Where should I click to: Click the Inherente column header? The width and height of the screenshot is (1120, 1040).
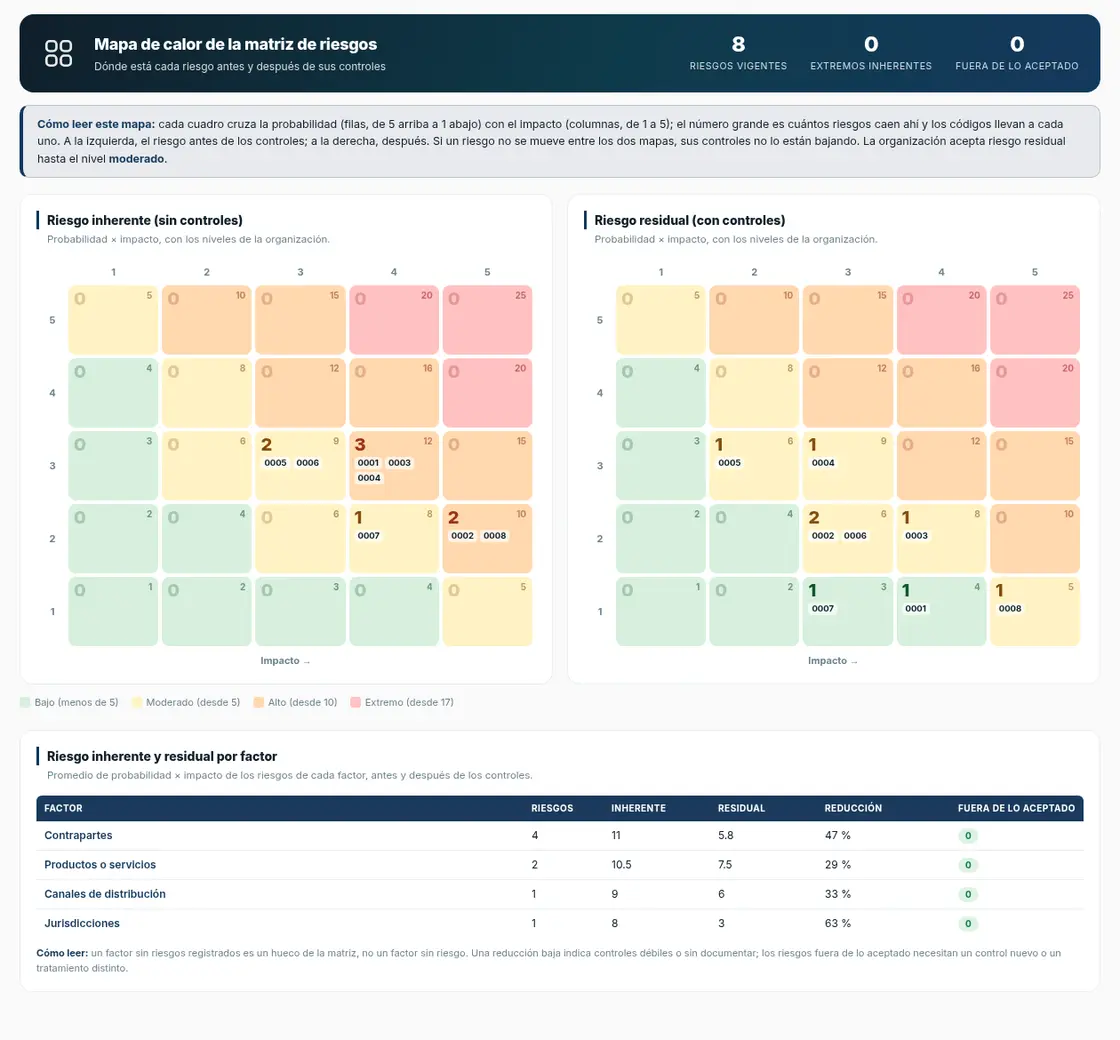tap(639, 808)
